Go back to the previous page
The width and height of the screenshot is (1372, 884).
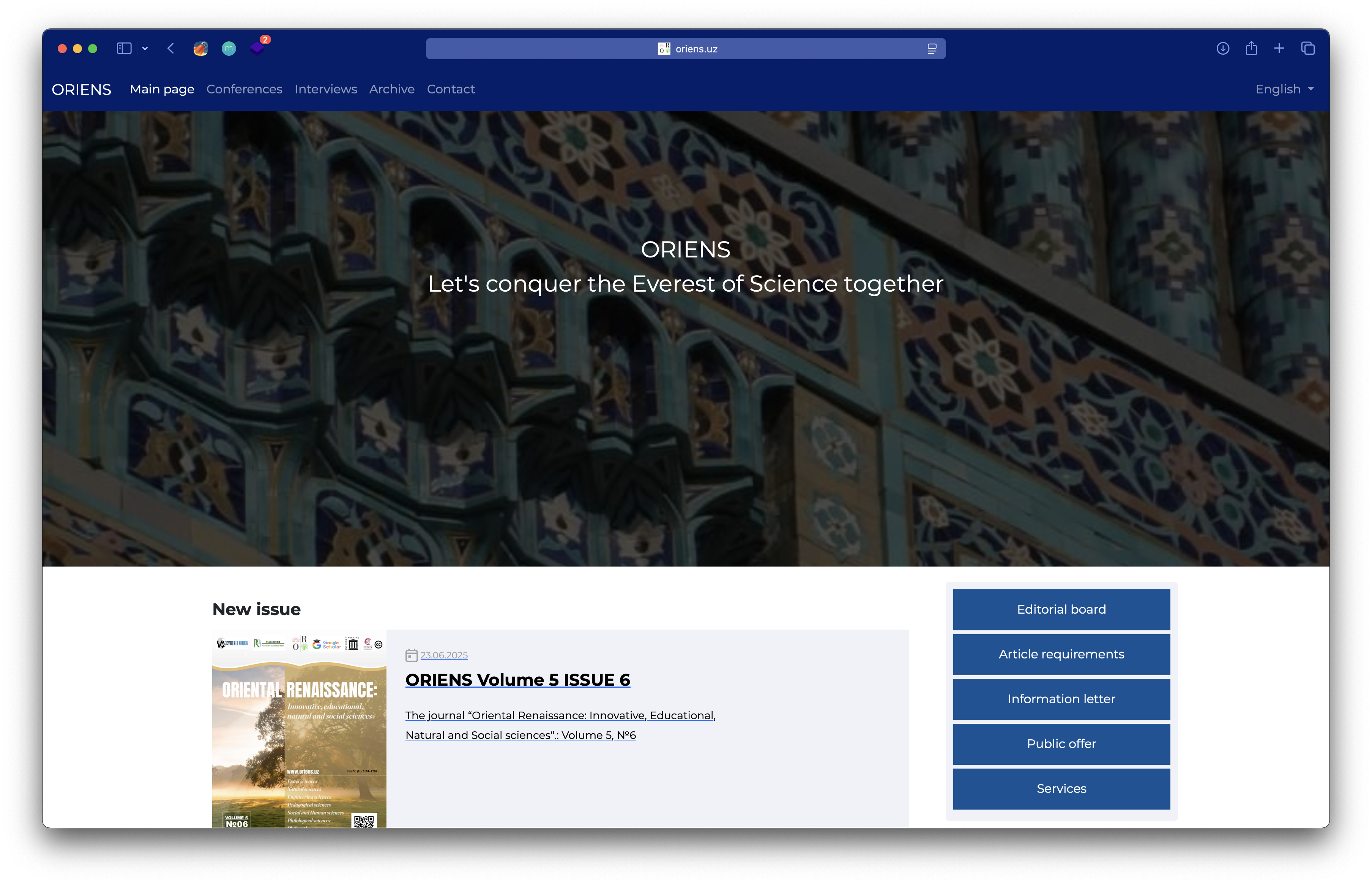pyautogui.click(x=171, y=48)
